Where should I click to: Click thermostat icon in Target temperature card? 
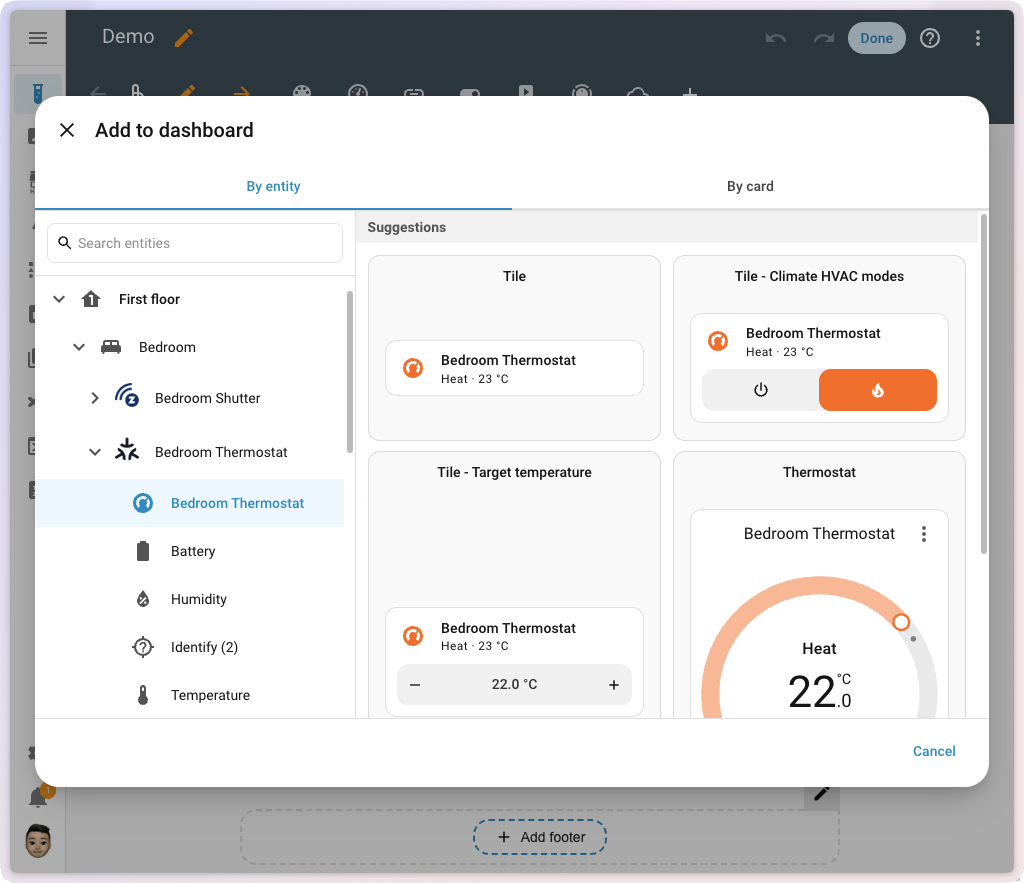[413, 635]
